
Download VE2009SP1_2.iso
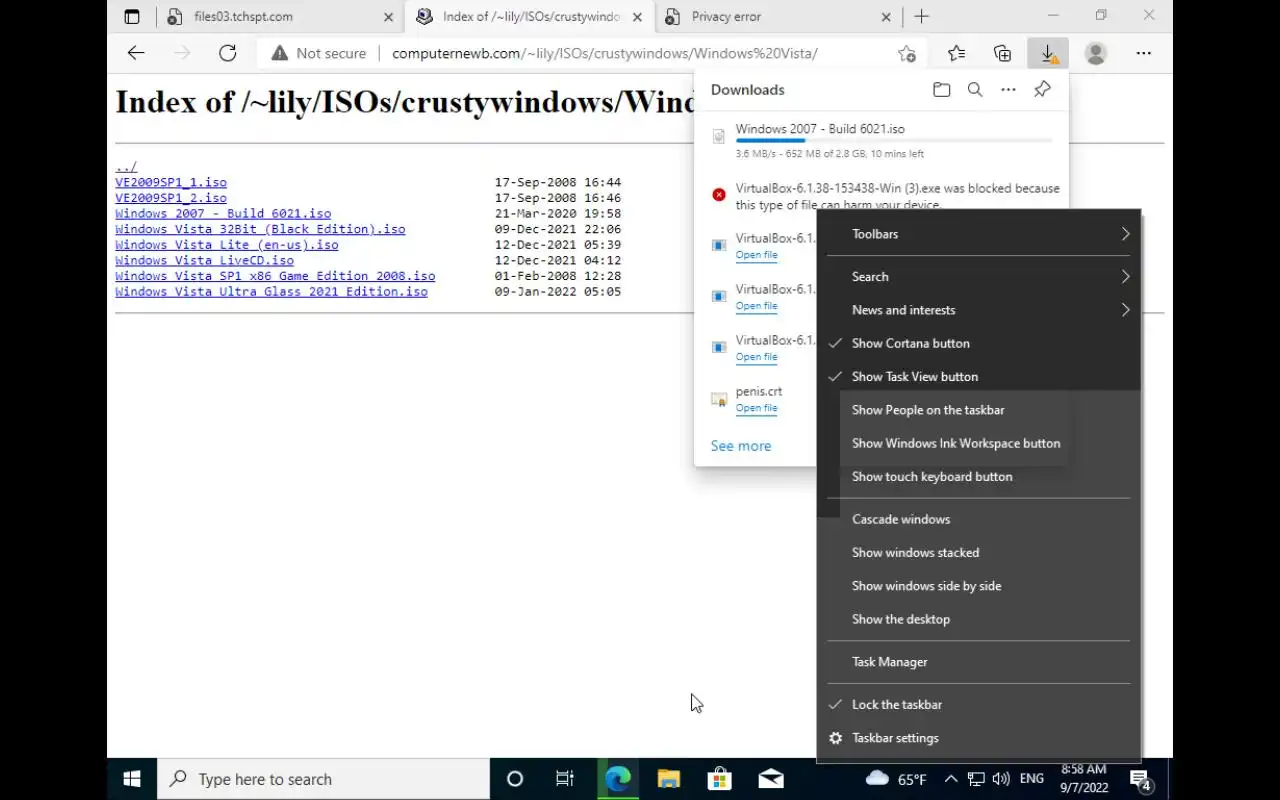pos(171,198)
